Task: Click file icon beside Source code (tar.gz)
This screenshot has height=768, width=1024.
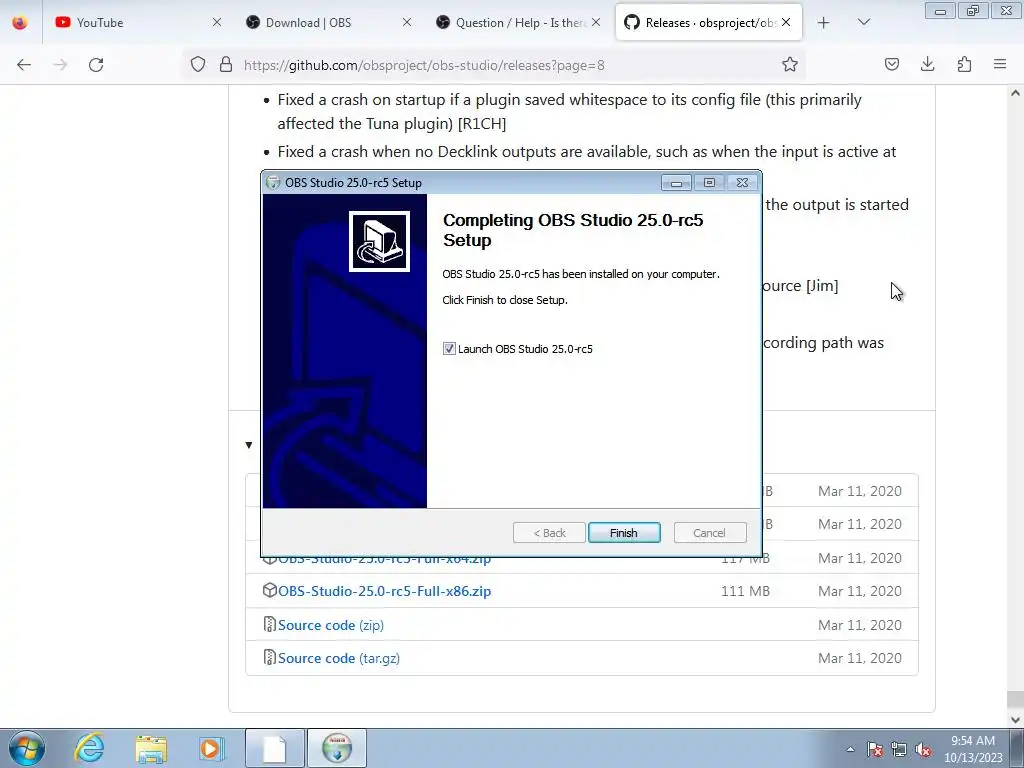Action: pos(269,658)
